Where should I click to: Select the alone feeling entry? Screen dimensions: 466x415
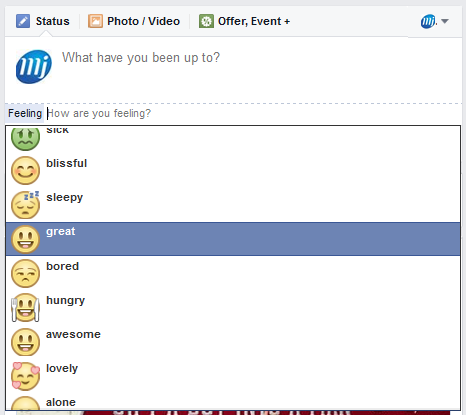pyautogui.click(x=233, y=402)
